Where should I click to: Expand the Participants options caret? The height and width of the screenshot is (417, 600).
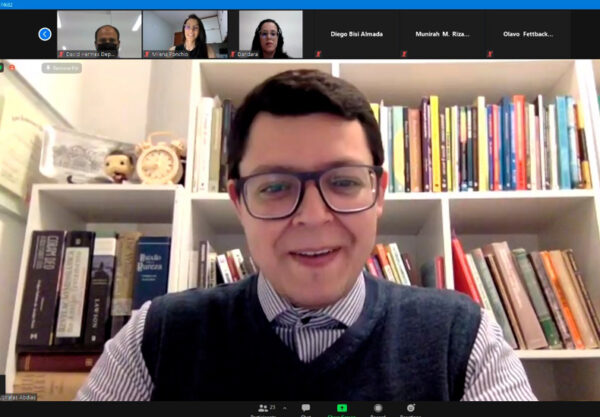click(285, 407)
